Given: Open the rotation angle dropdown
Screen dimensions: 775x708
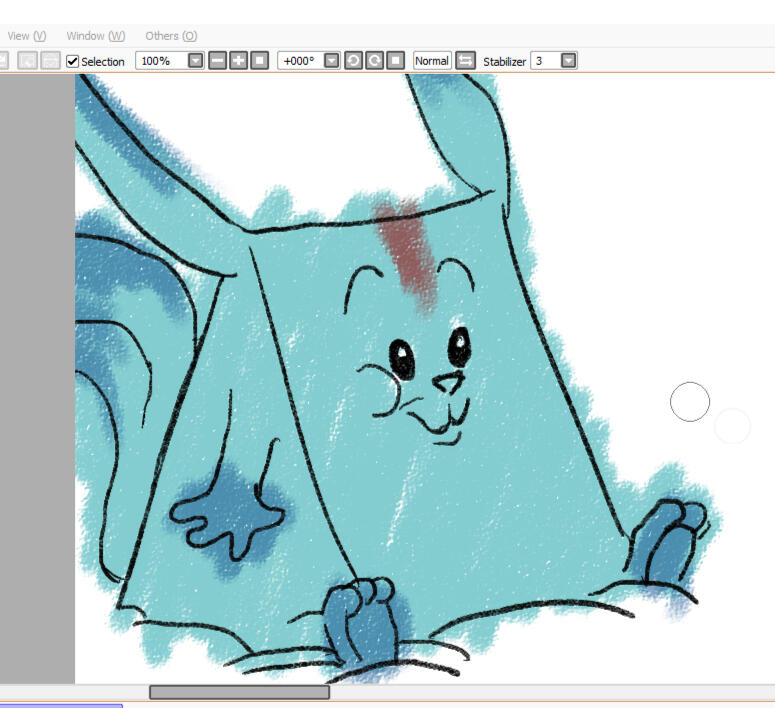Looking at the screenshot, I should [332, 61].
